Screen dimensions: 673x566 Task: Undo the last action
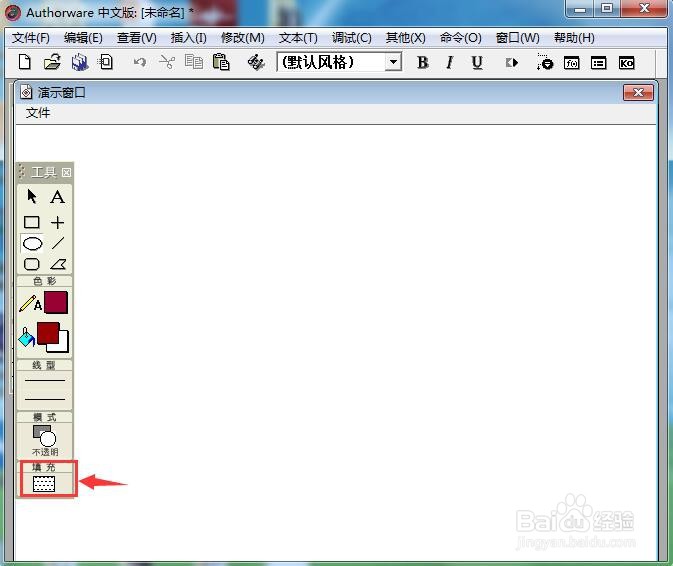tap(139, 63)
